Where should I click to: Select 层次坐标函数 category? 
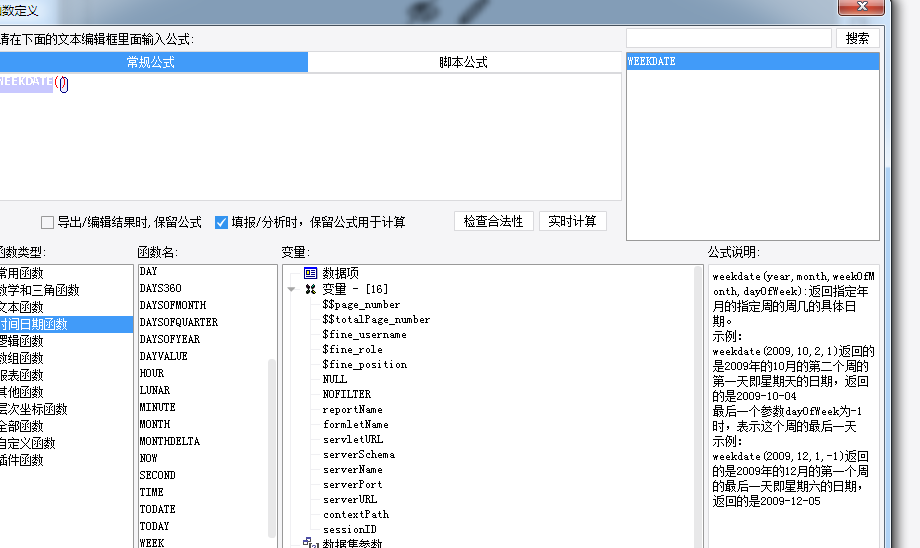(66, 410)
